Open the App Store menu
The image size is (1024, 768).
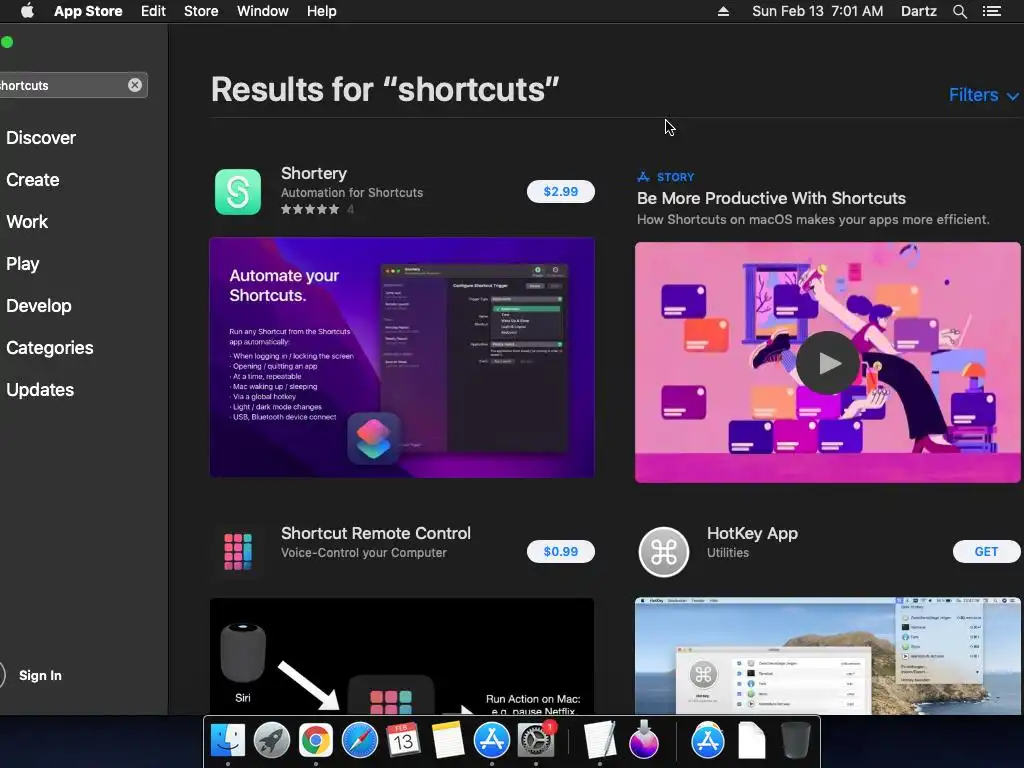click(x=88, y=11)
